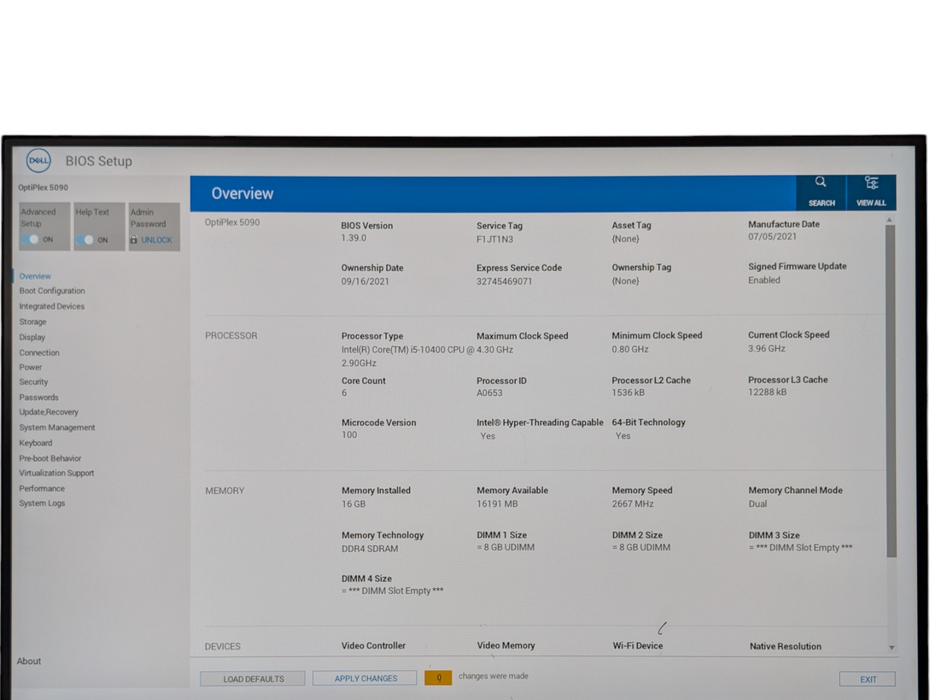This screenshot has height=700, width=930.
Task: Click the Native Resolution label
Action: pos(785,646)
